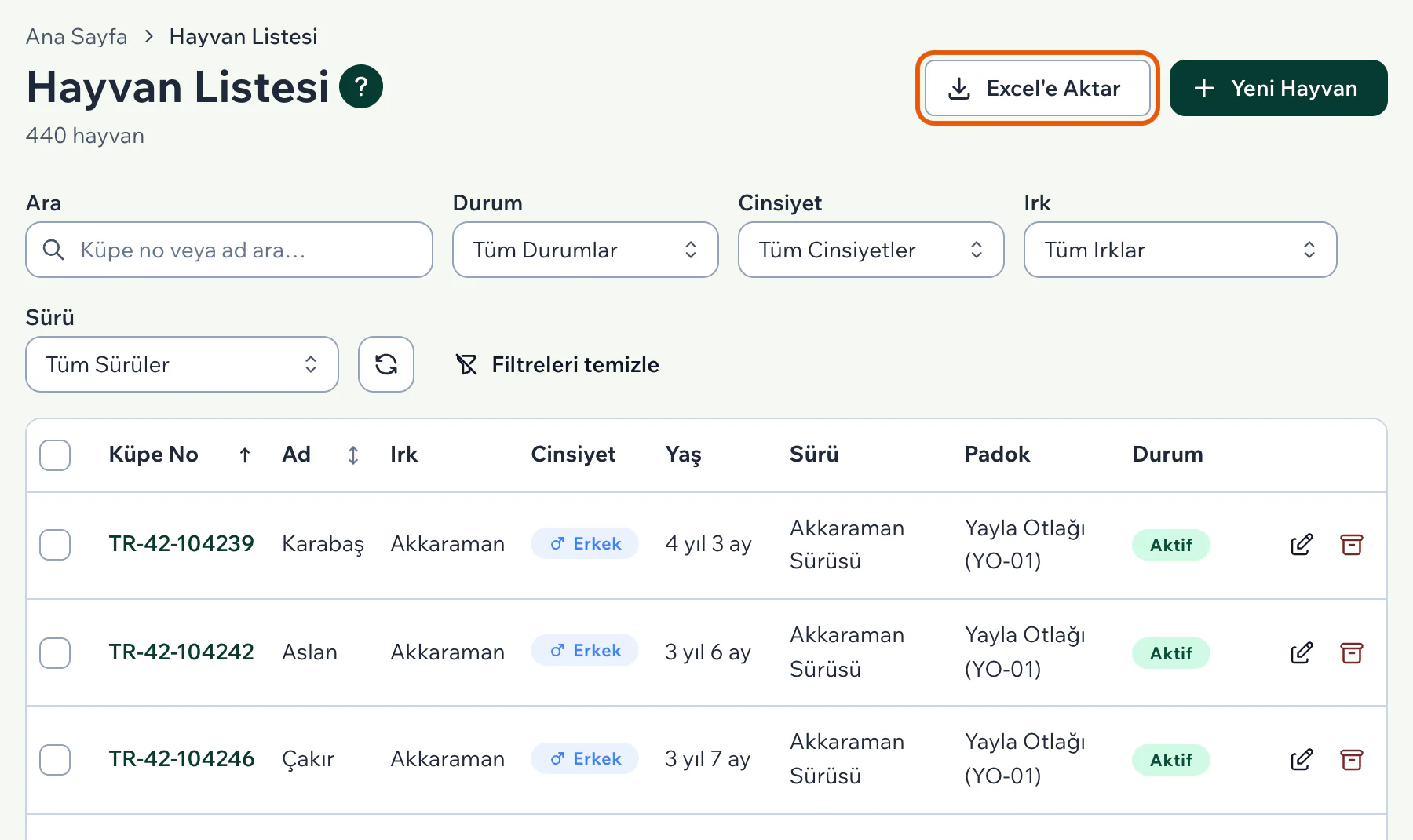
Task: Open the Tüm Irklar dropdown
Action: coord(1181,250)
